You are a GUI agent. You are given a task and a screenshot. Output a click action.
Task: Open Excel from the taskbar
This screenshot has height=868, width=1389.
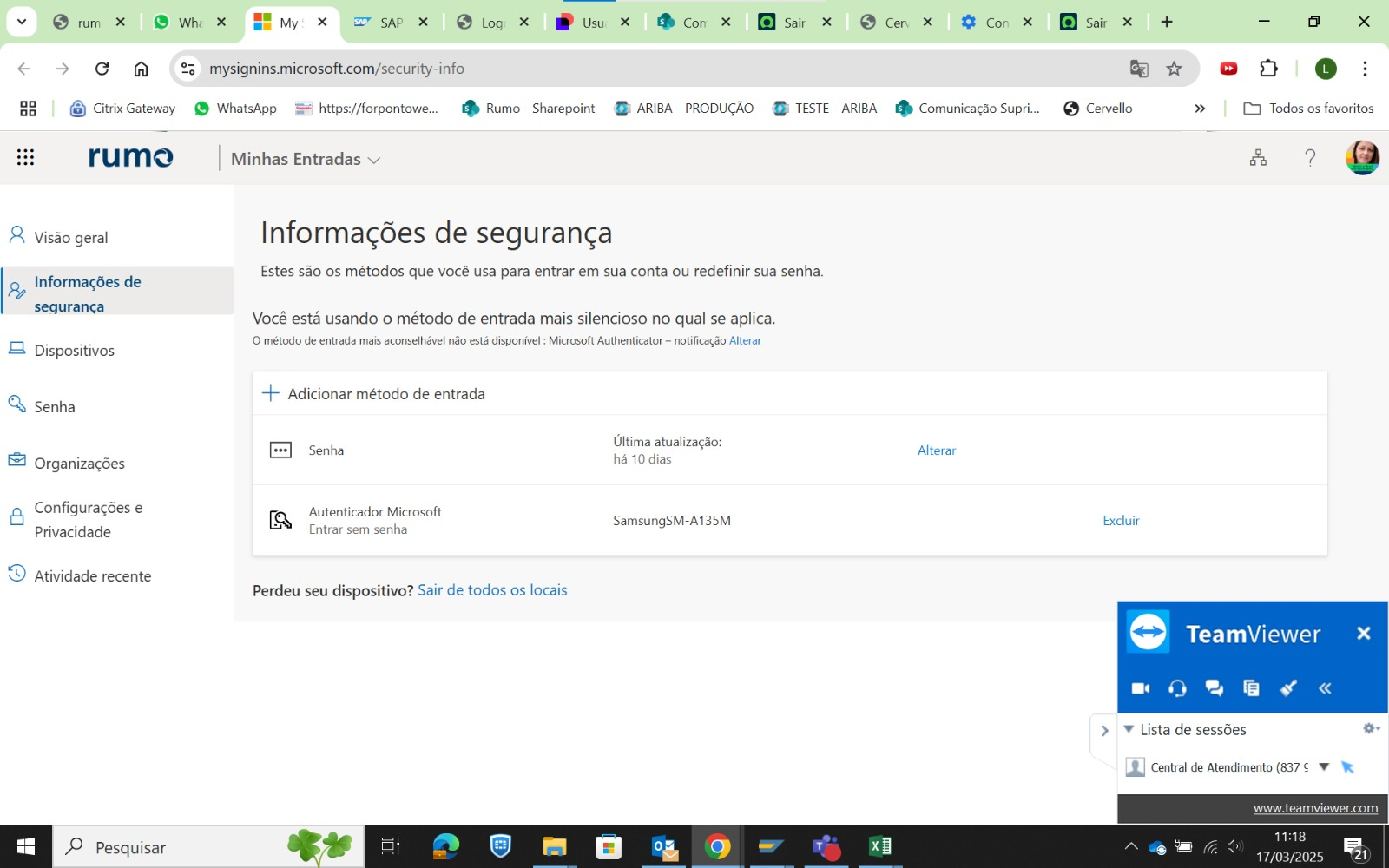879,846
